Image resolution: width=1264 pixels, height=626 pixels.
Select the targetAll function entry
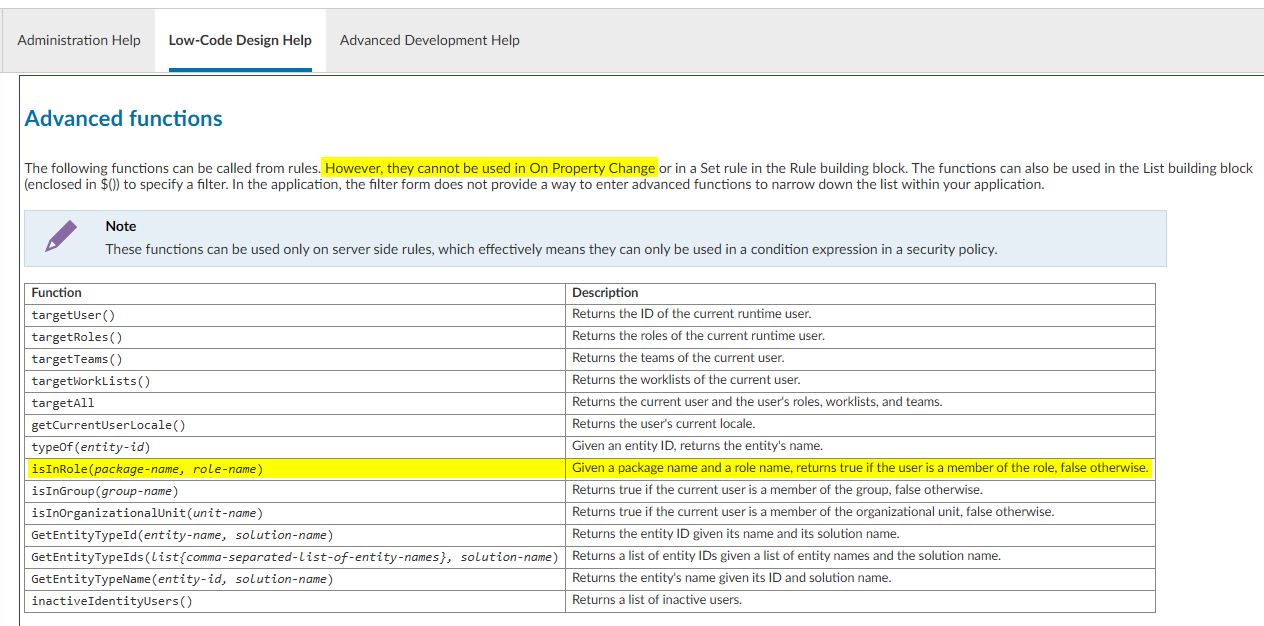pyautogui.click(x=63, y=403)
